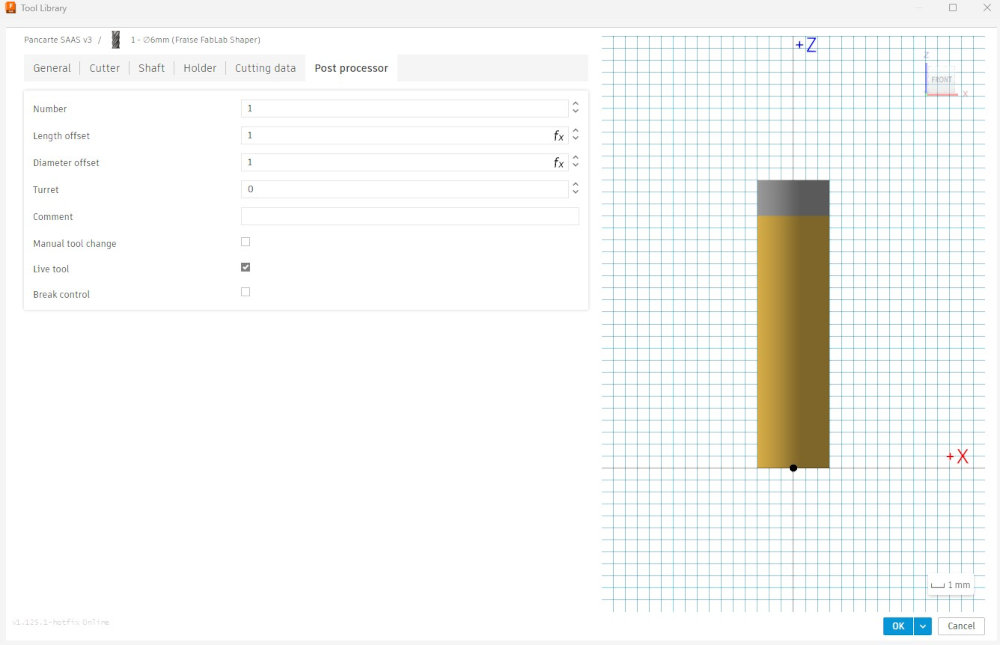Click the Fusion Tool Library app icon
Screen dimensions: 1000x645
point(10,7)
